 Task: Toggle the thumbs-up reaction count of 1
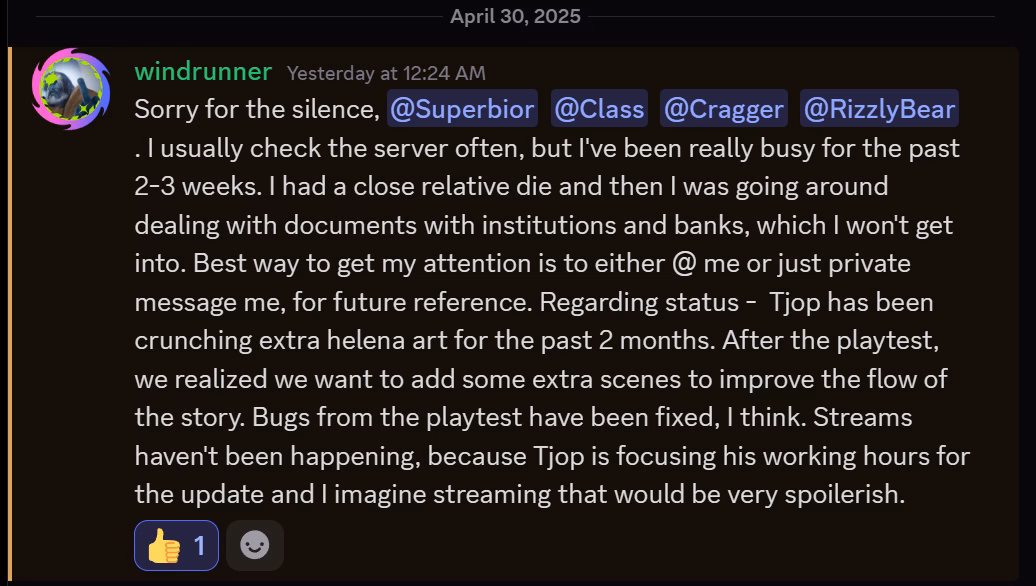[x=199, y=546]
